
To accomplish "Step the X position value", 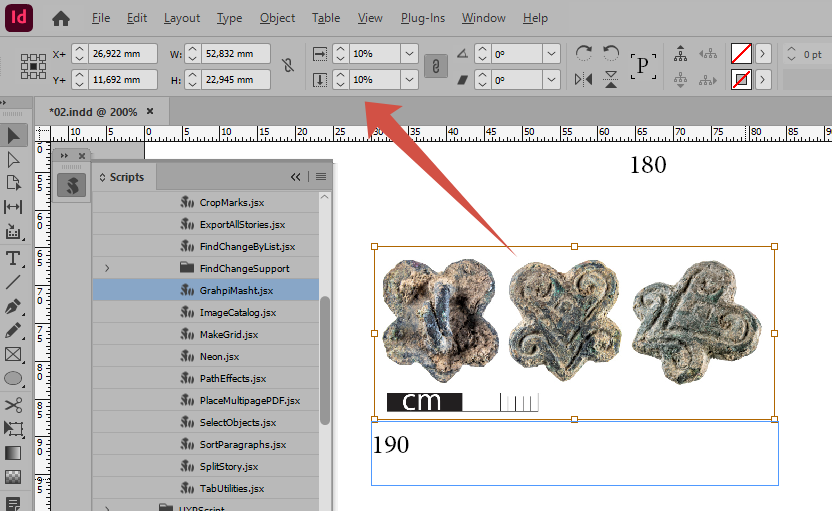I will [x=80, y=54].
